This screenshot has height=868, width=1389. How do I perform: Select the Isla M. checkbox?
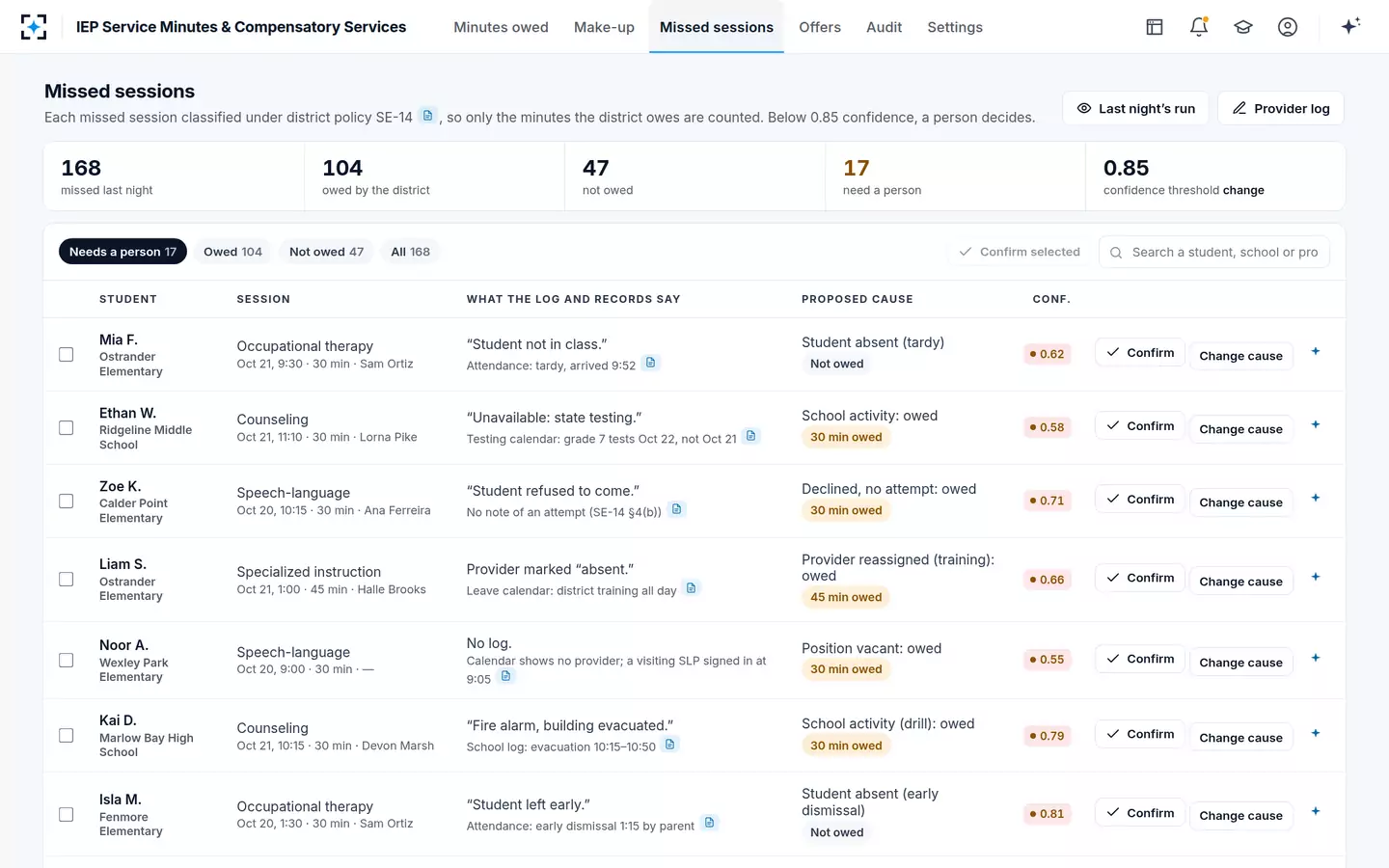[67, 815]
